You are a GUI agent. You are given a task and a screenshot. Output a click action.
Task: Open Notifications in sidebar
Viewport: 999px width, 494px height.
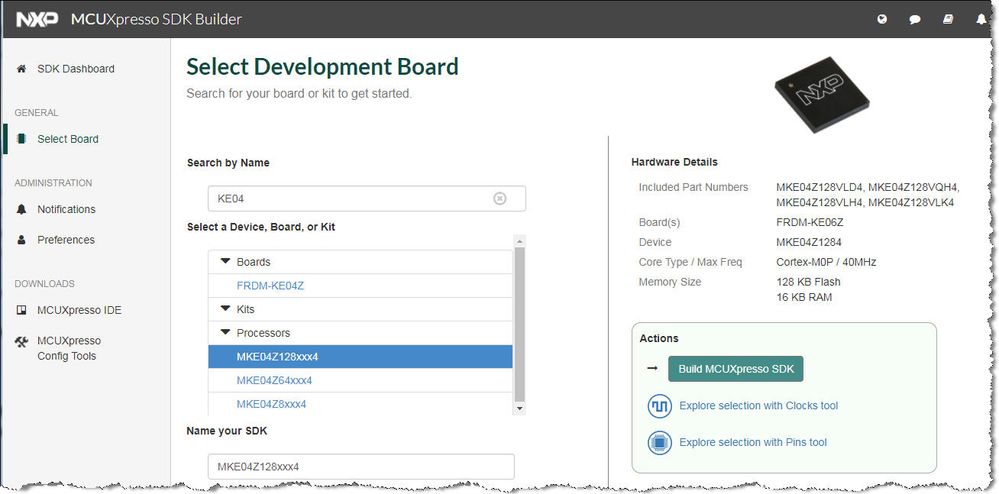pyautogui.click(x=66, y=209)
